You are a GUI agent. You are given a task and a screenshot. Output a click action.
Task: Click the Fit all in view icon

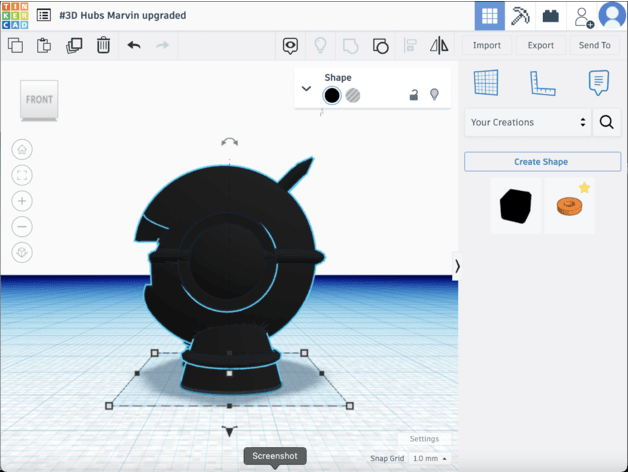22,175
